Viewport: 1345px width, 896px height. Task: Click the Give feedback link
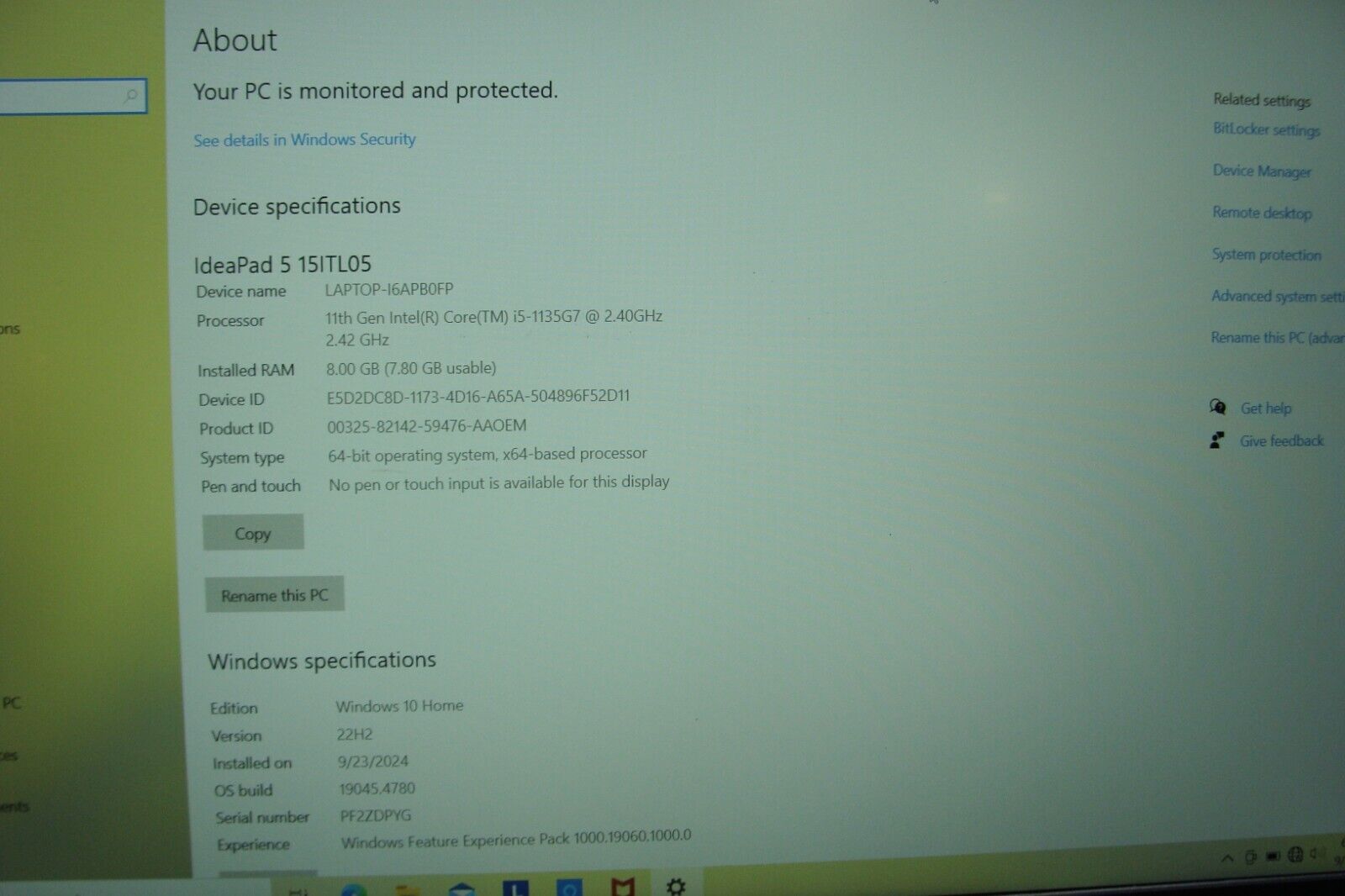[x=1281, y=440]
